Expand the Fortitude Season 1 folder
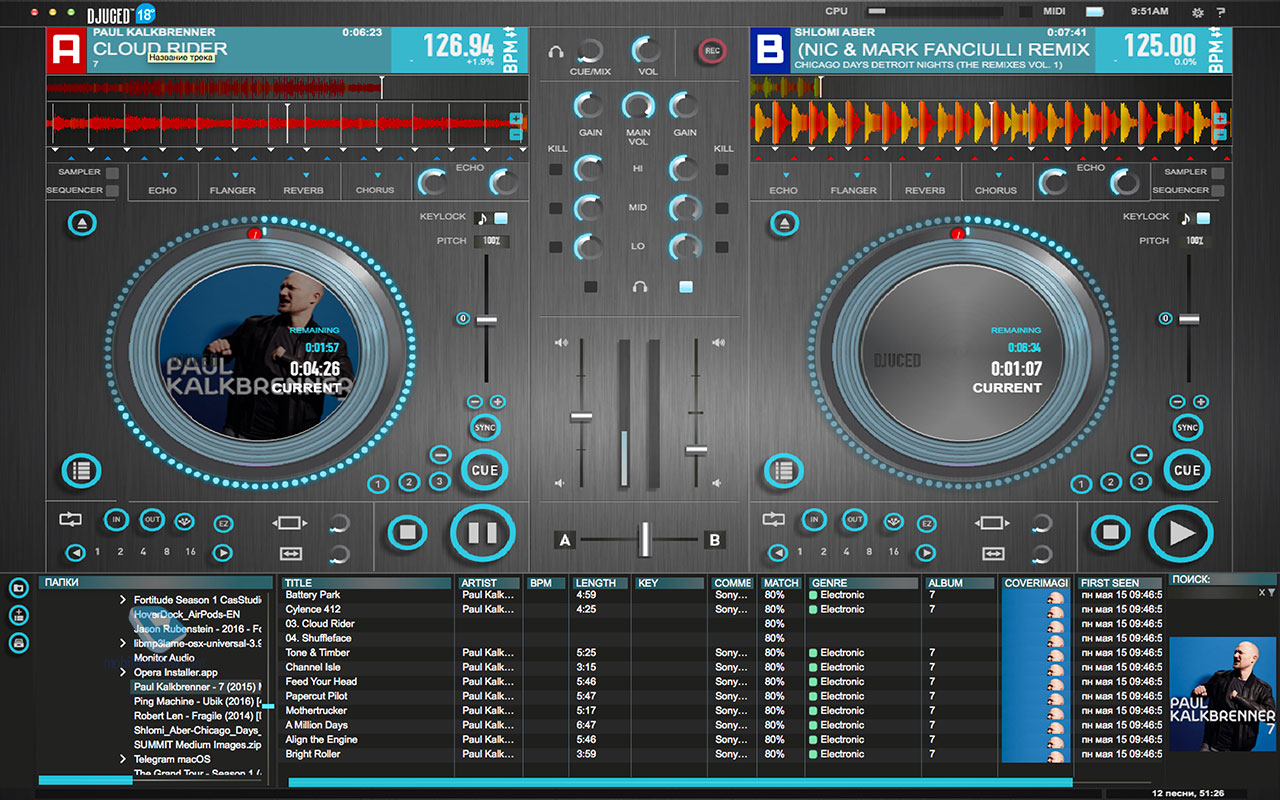This screenshot has width=1280, height=800. pos(123,600)
